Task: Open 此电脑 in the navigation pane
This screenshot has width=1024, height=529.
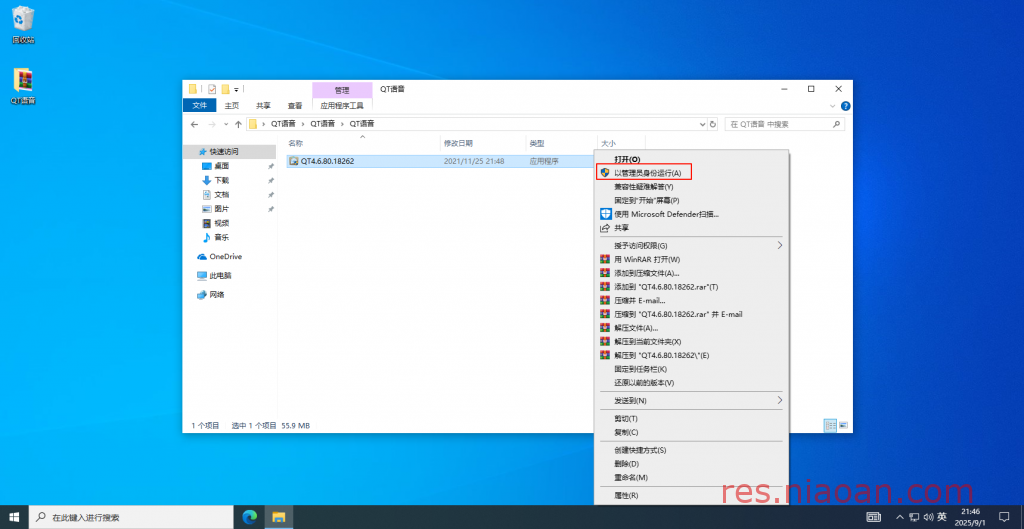Action: coord(215,276)
